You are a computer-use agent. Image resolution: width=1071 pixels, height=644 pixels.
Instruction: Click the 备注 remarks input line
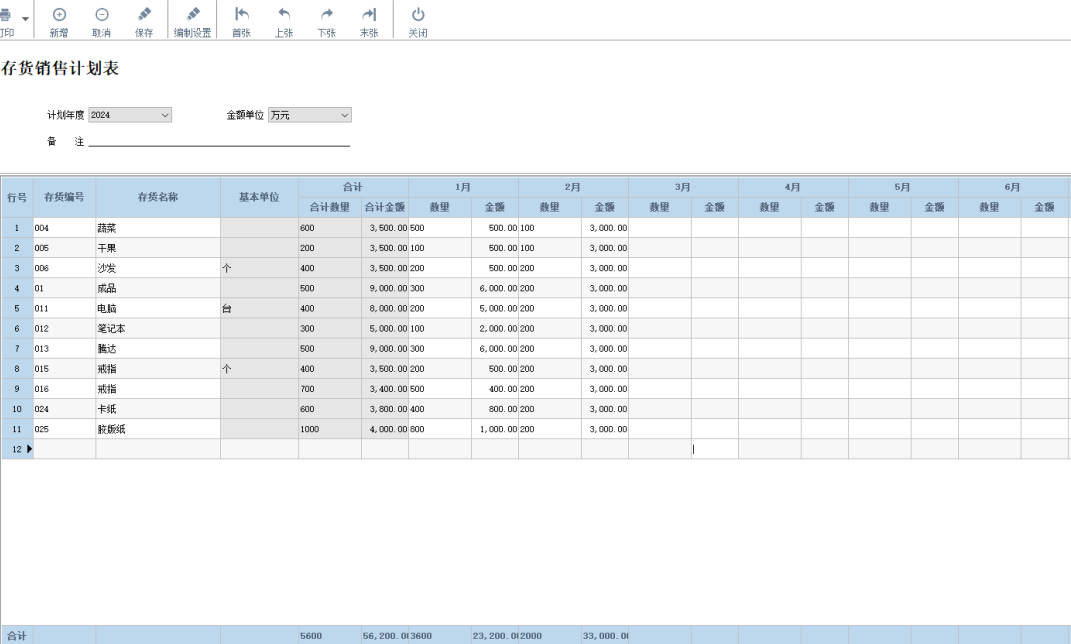point(219,141)
